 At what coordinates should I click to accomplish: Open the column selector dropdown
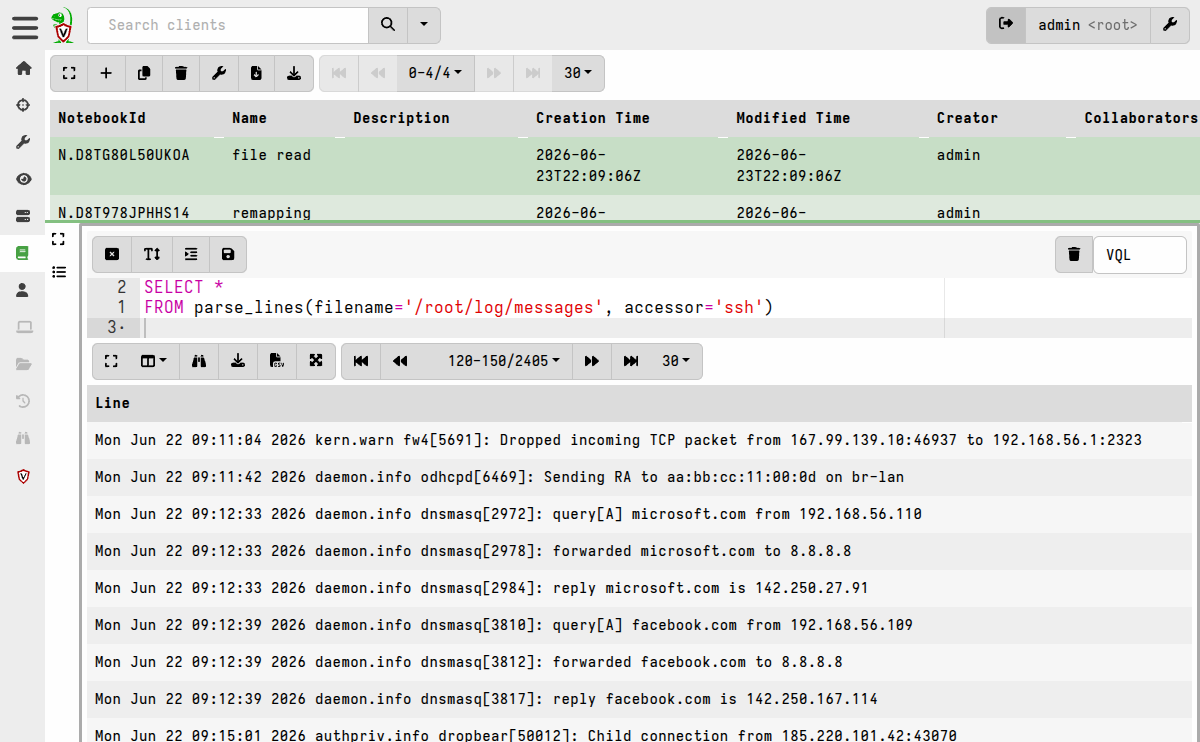154,361
